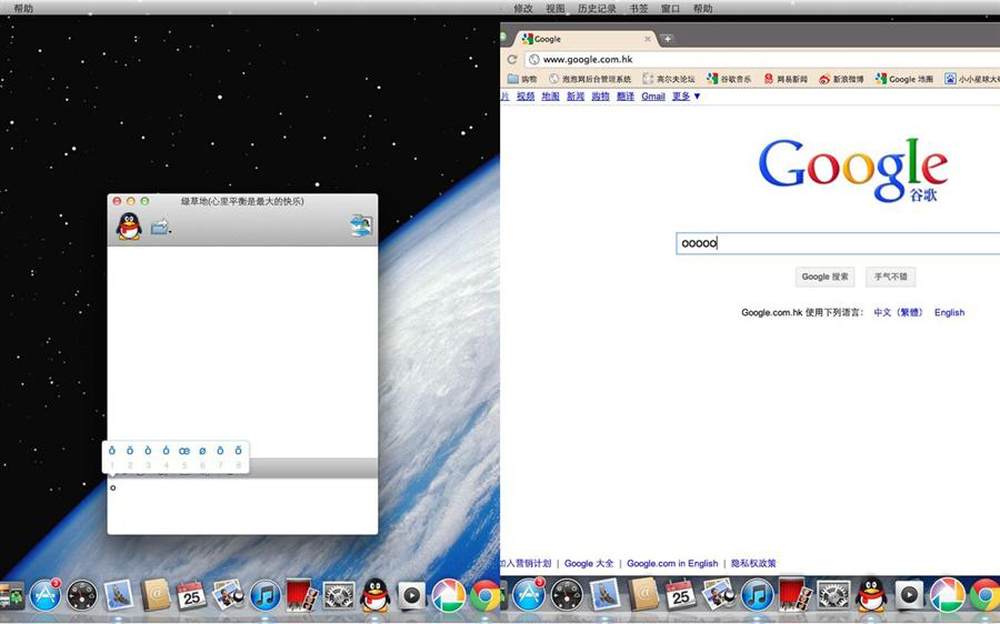Open the 泡泡网后台管理系统 bookmark
This screenshot has height=624, width=1000.
(590, 79)
